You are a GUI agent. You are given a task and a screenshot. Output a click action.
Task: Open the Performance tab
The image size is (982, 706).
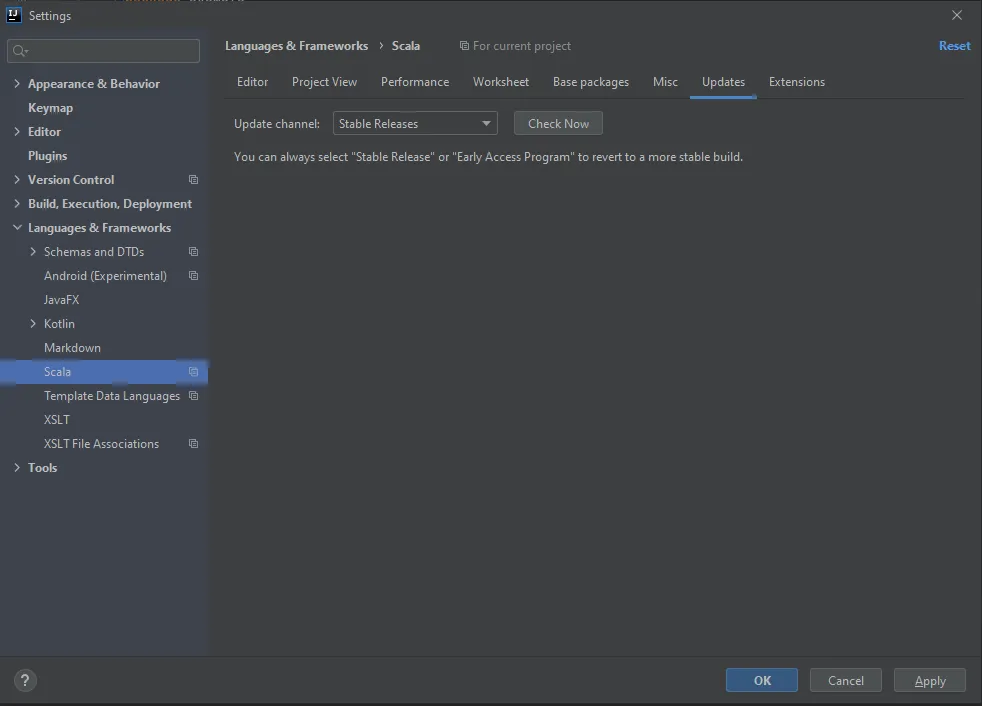point(415,82)
